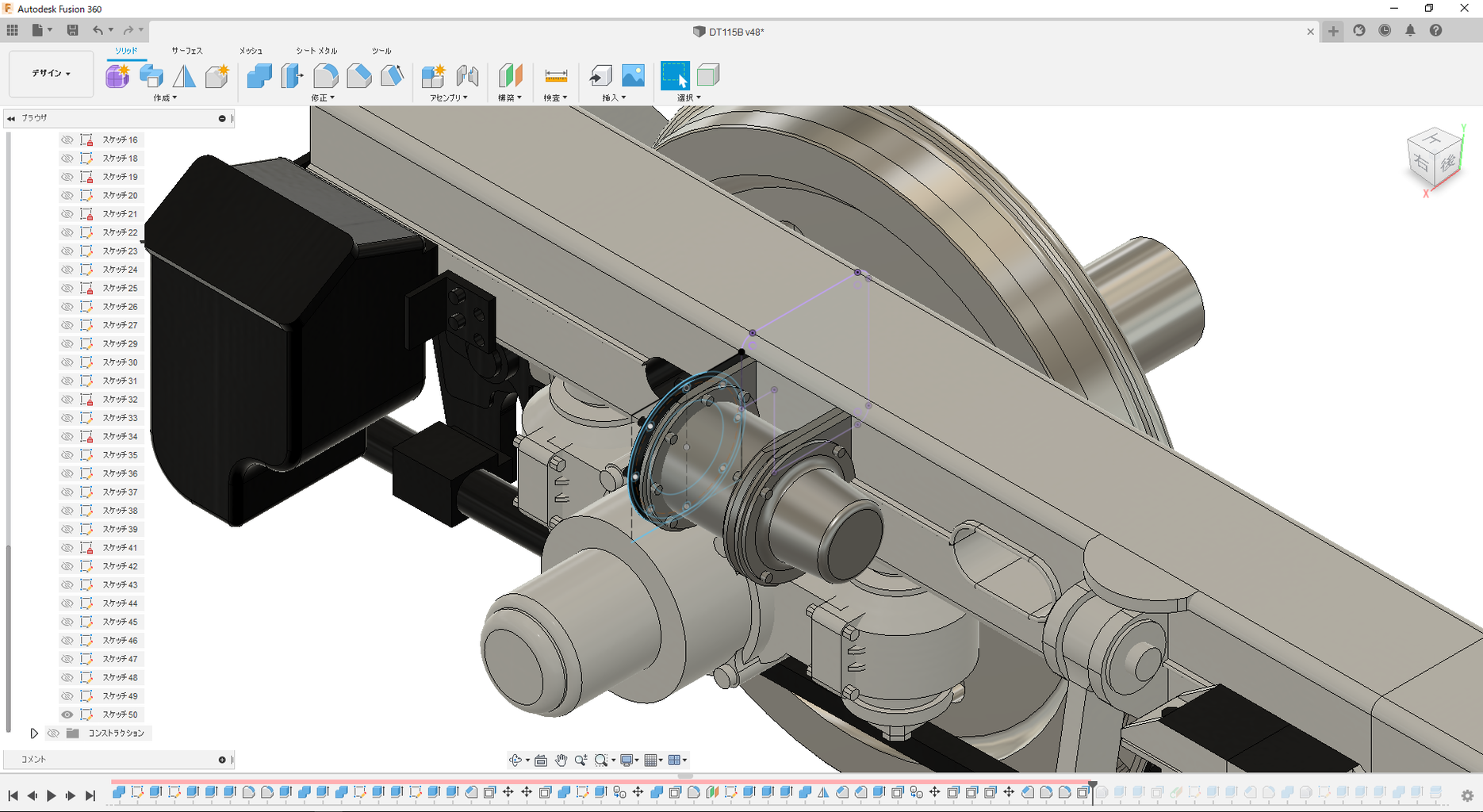
Task: Open the デザイン workspace dropdown
Action: pyautogui.click(x=51, y=73)
